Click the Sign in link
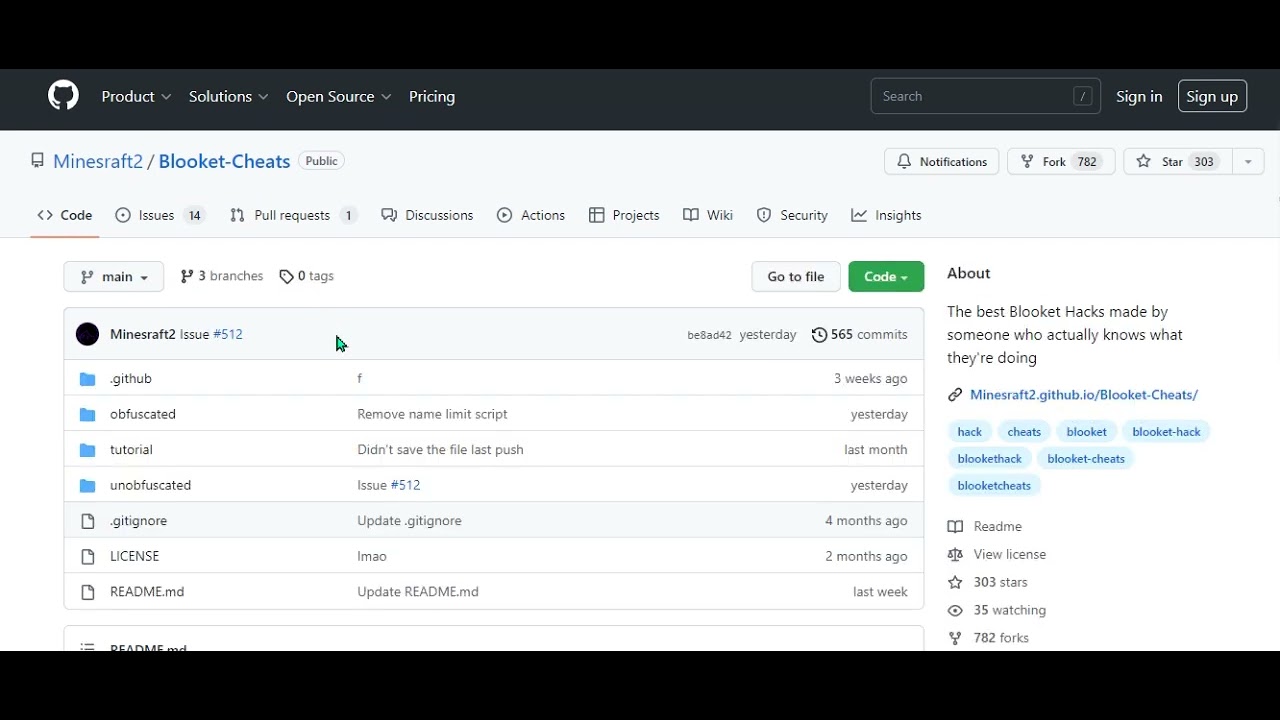The height and width of the screenshot is (720, 1280). [1139, 96]
